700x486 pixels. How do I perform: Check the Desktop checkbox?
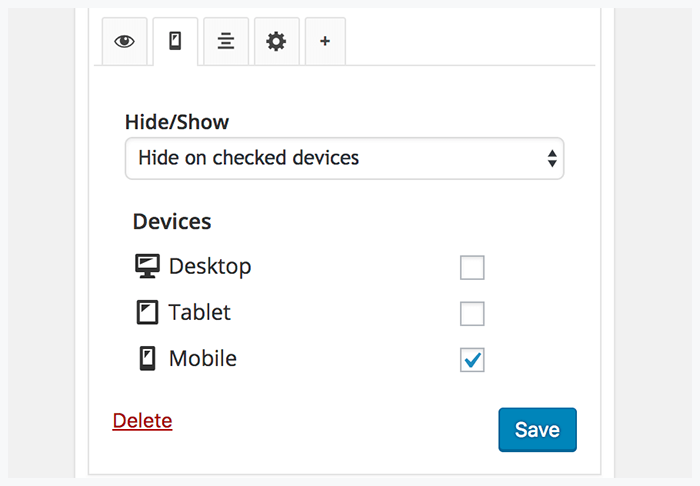click(x=472, y=267)
